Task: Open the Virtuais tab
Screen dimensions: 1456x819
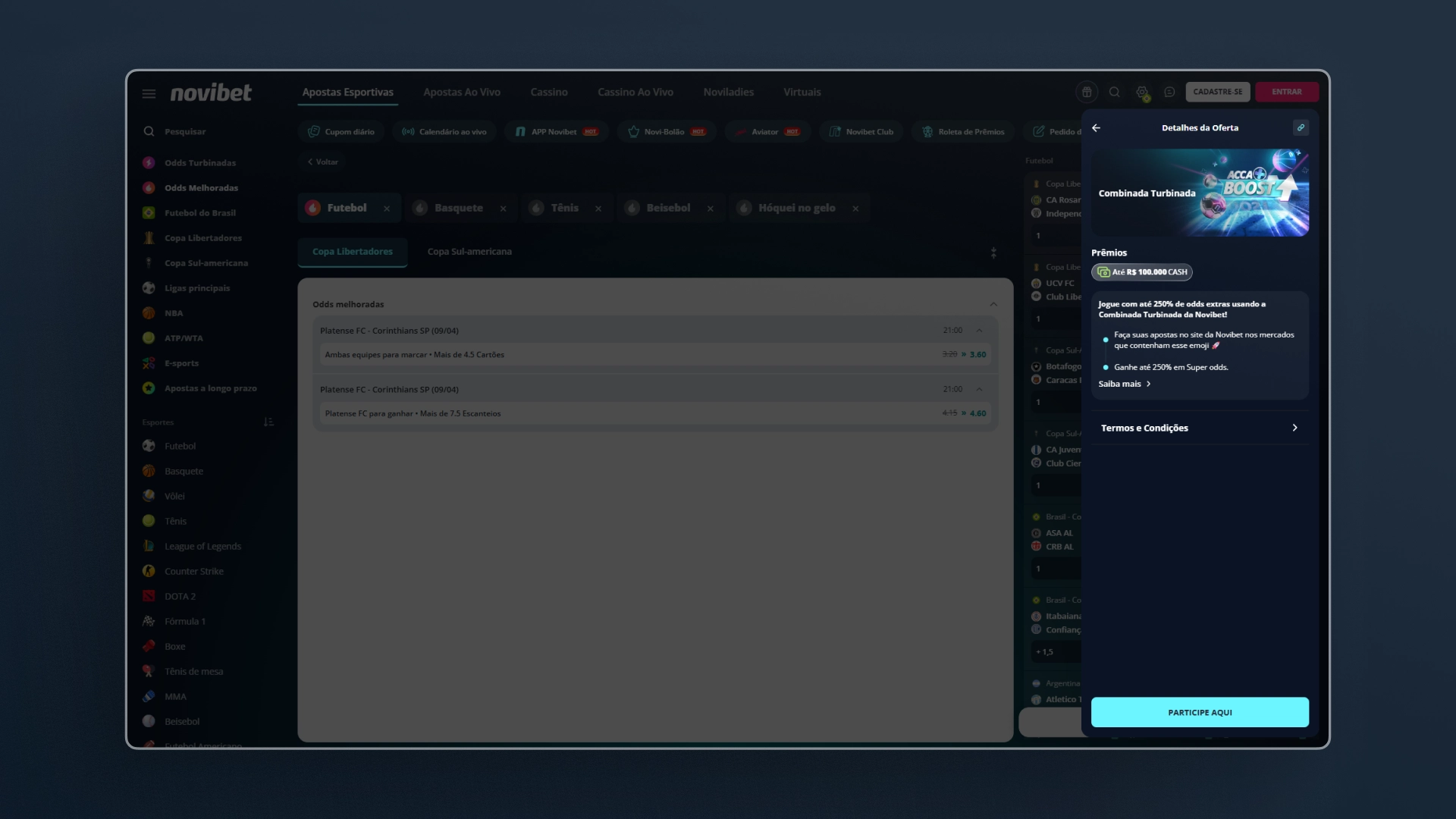Action: pos(802,92)
